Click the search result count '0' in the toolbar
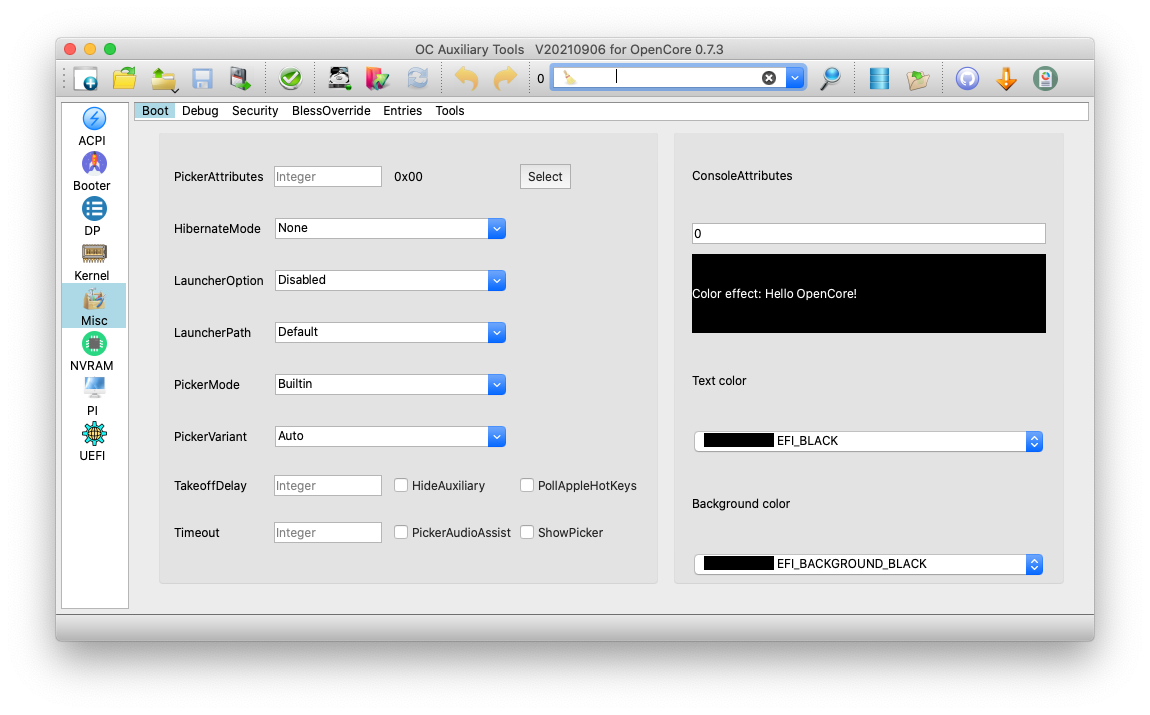The image size is (1150, 715). [541, 78]
